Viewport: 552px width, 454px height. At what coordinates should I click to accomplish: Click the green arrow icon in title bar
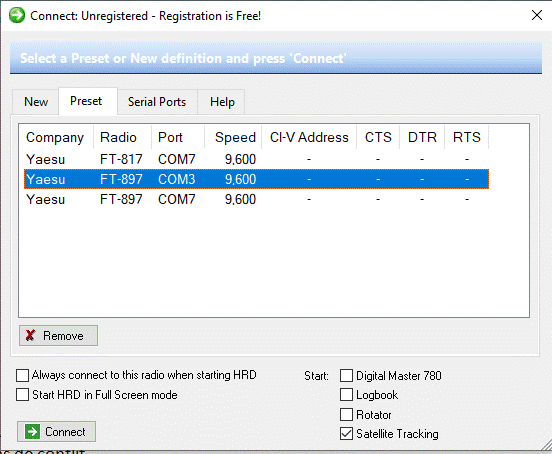(x=17, y=15)
